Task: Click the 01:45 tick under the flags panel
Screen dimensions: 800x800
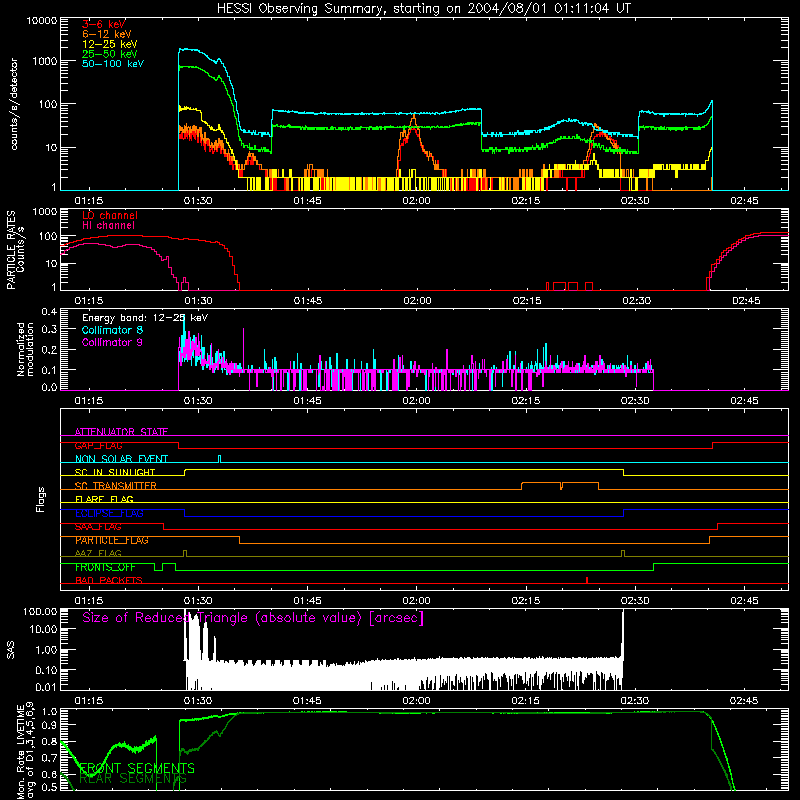Action: 307,601
